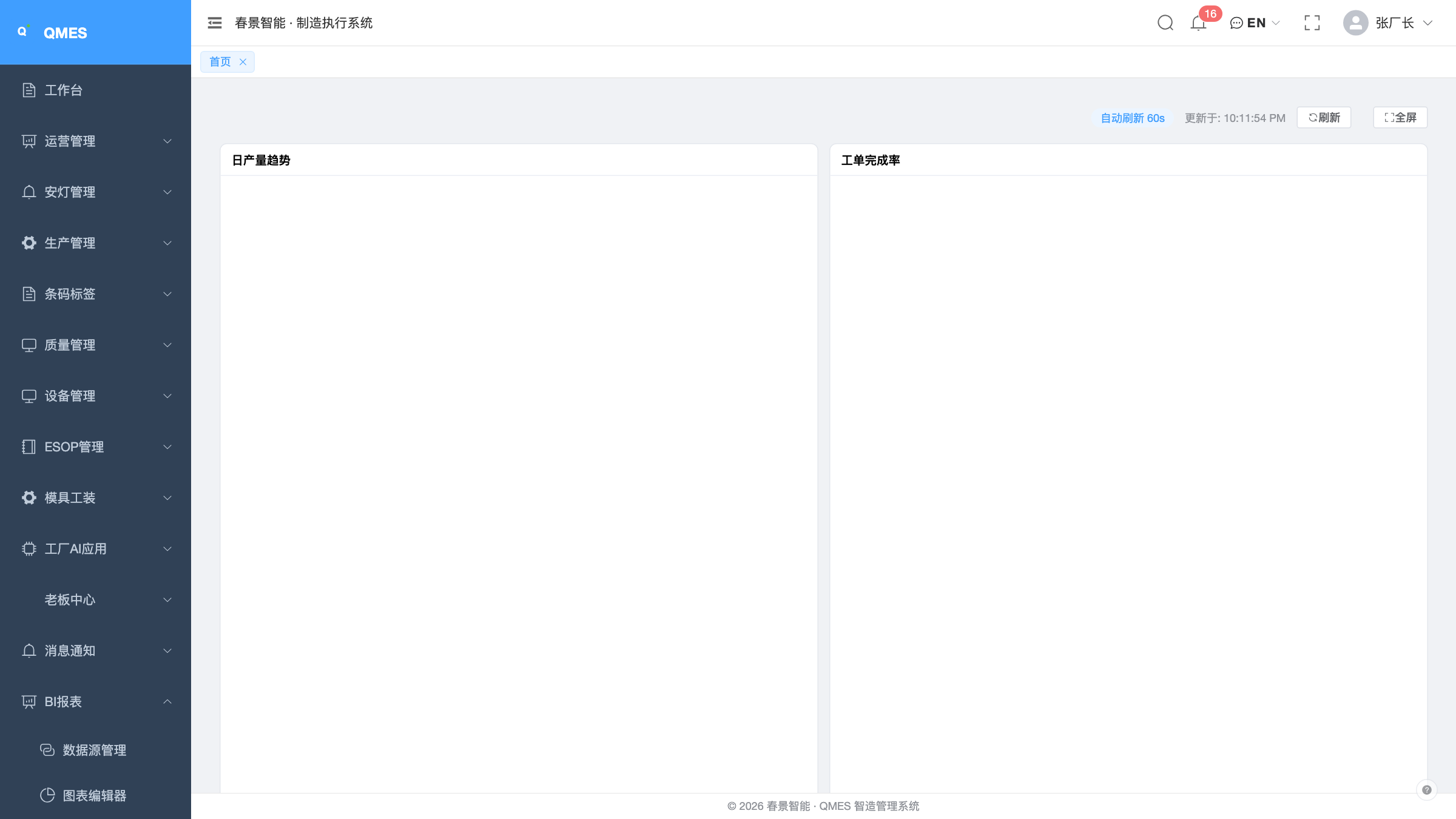
Task: Click the QMES brand name
Action: [x=66, y=33]
